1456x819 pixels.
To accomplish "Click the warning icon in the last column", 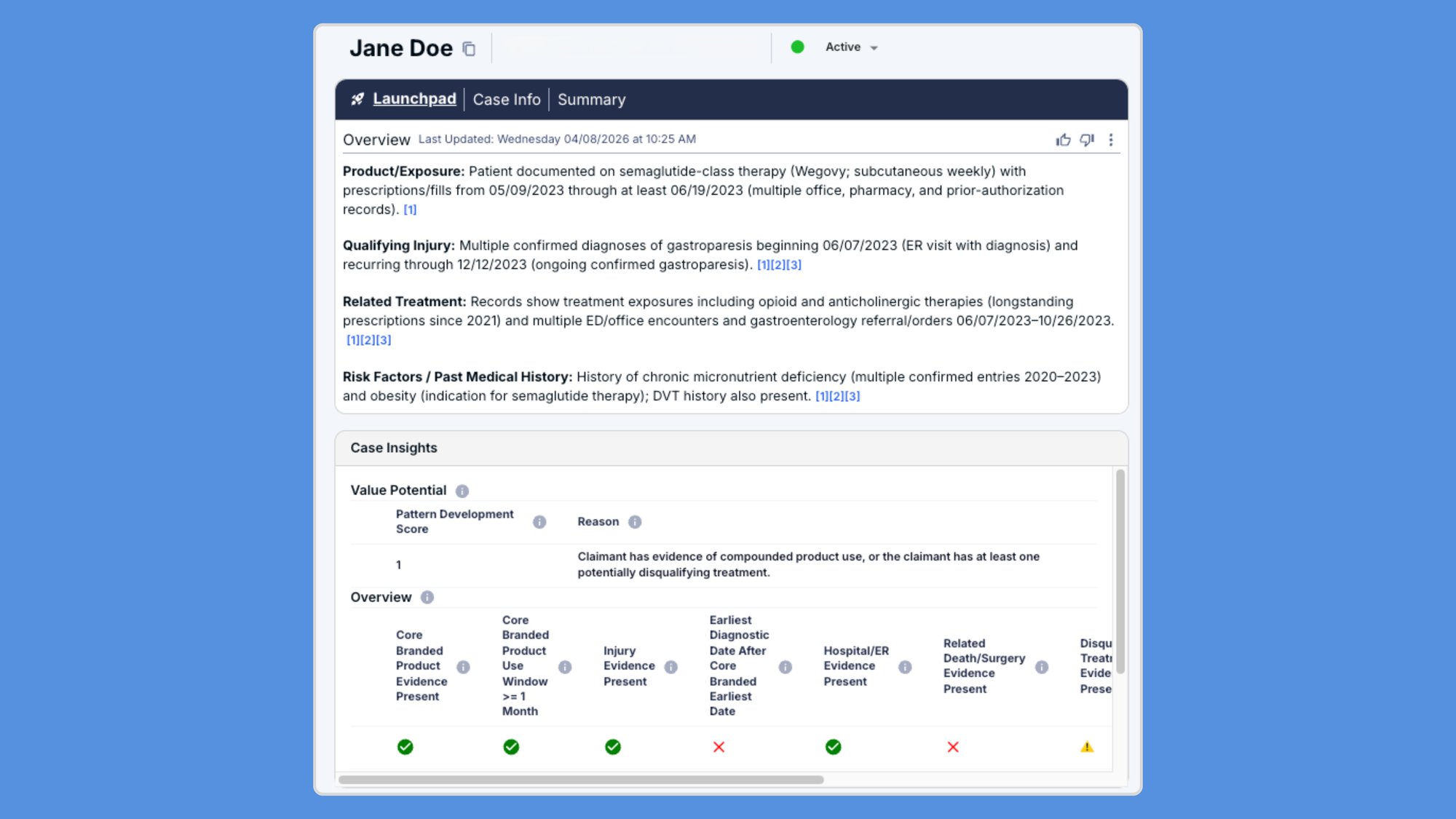I will pyautogui.click(x=1086, y=746).
